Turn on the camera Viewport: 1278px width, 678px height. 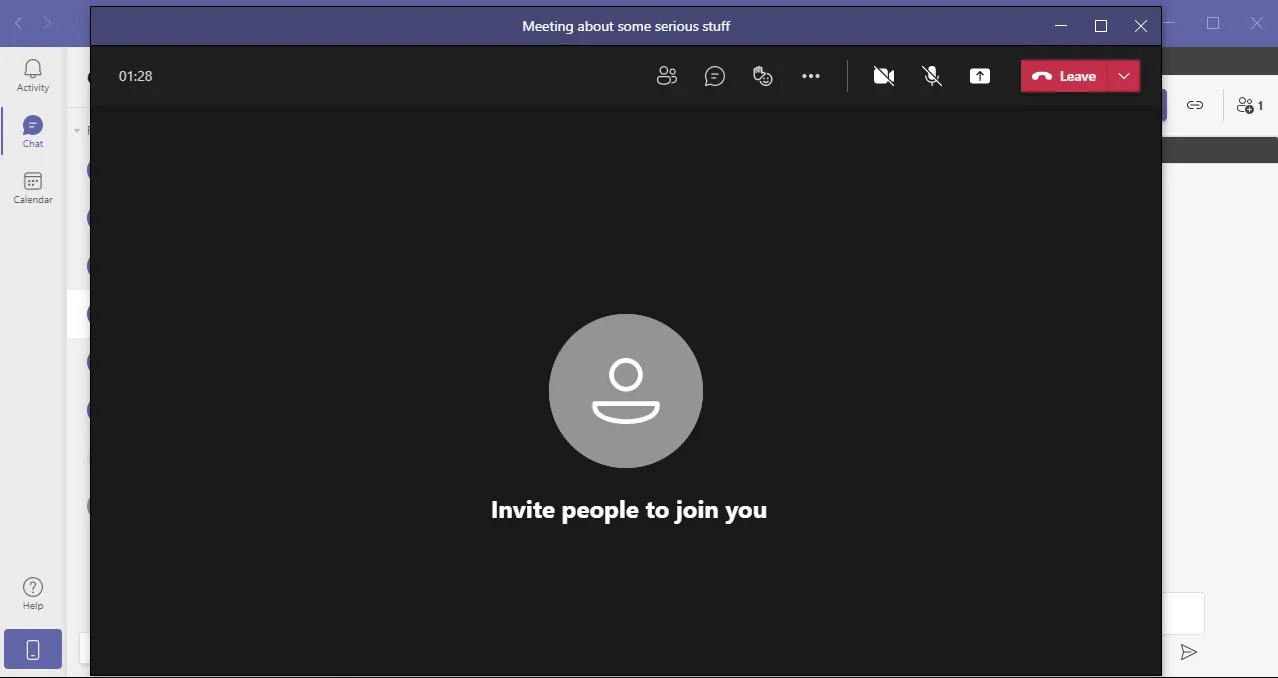click(x=884, y=76)
